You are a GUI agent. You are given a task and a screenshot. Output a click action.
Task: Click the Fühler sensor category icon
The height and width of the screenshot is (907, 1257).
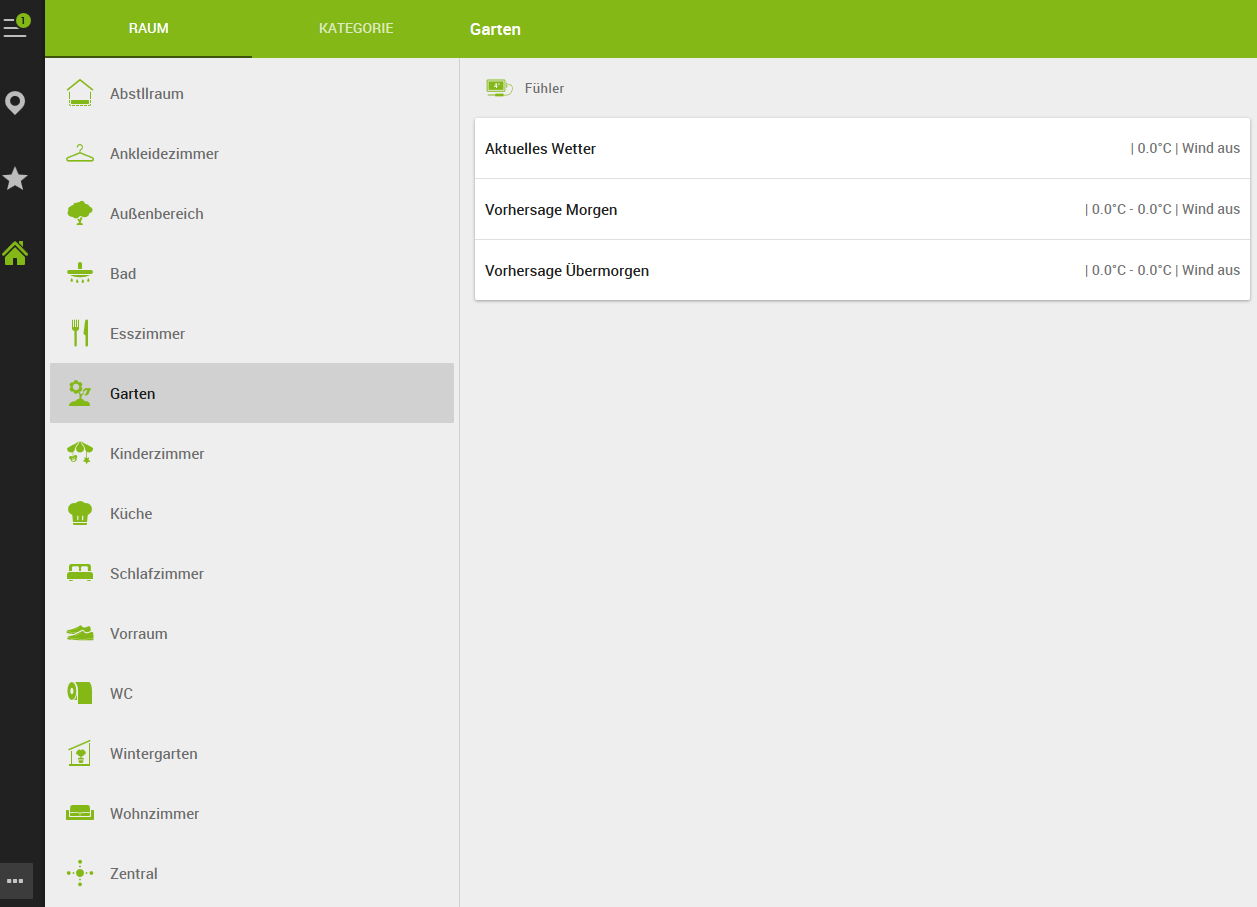click(x=499, y=88)
